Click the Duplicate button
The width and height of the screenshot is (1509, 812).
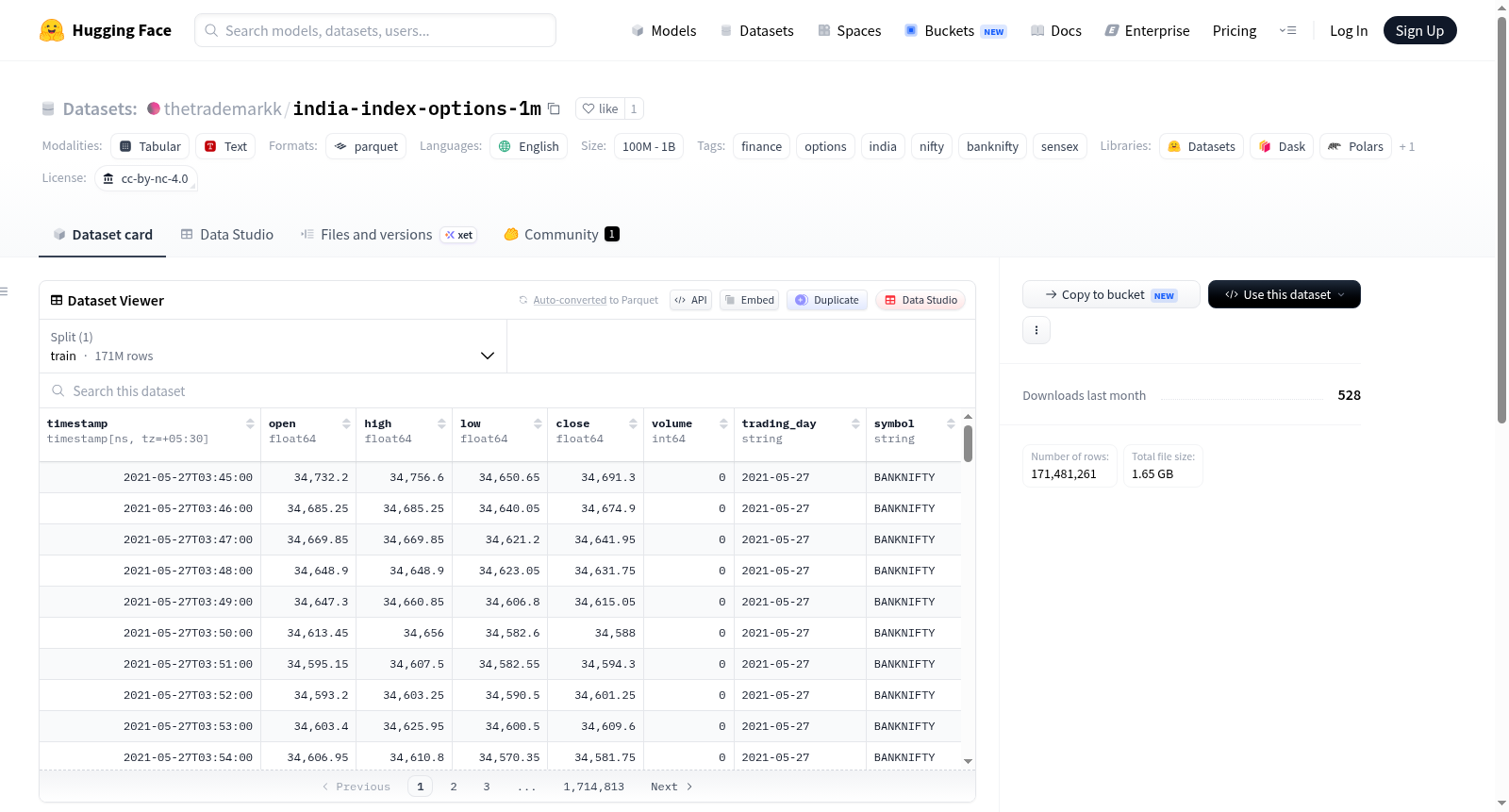coord(827,300)
